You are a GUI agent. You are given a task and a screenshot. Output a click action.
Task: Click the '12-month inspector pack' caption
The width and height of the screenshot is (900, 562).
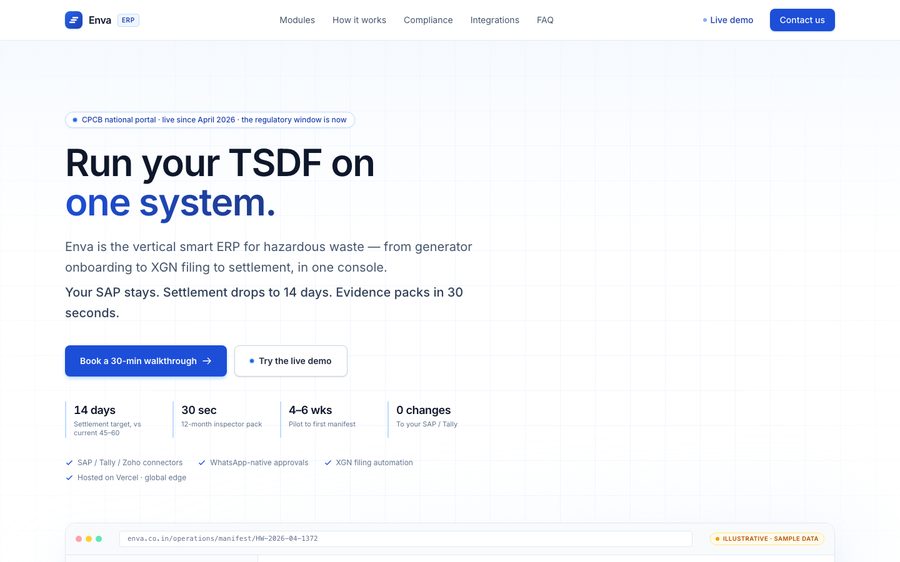click(222, 424)
